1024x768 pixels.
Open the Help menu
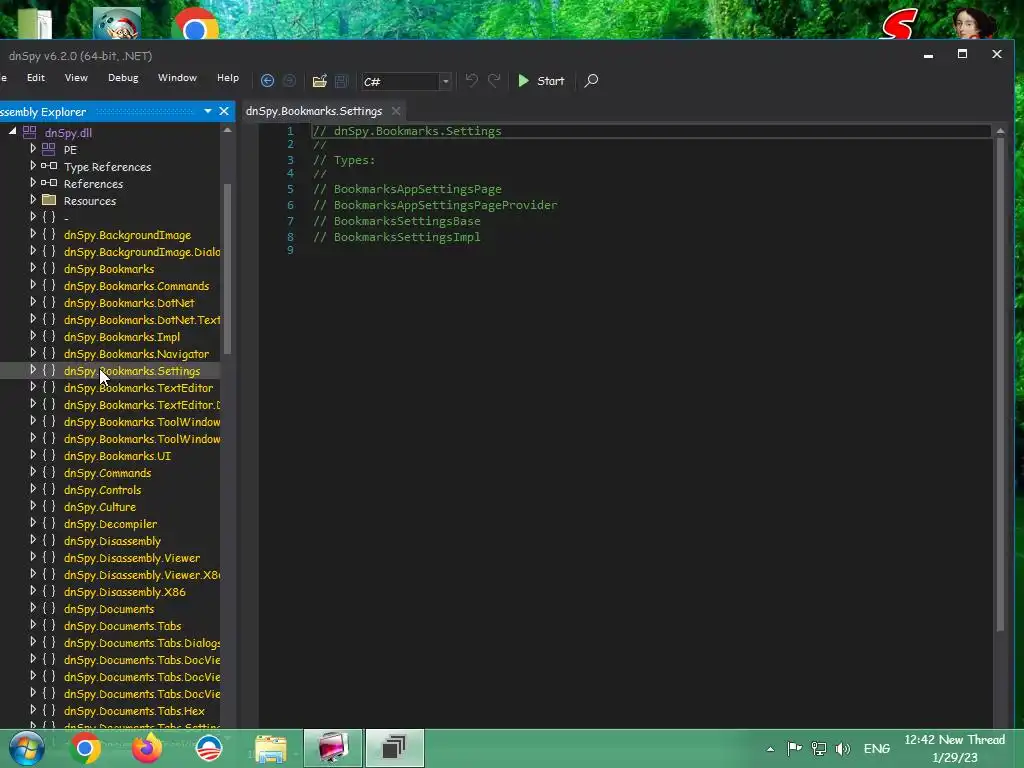[228, 78]
